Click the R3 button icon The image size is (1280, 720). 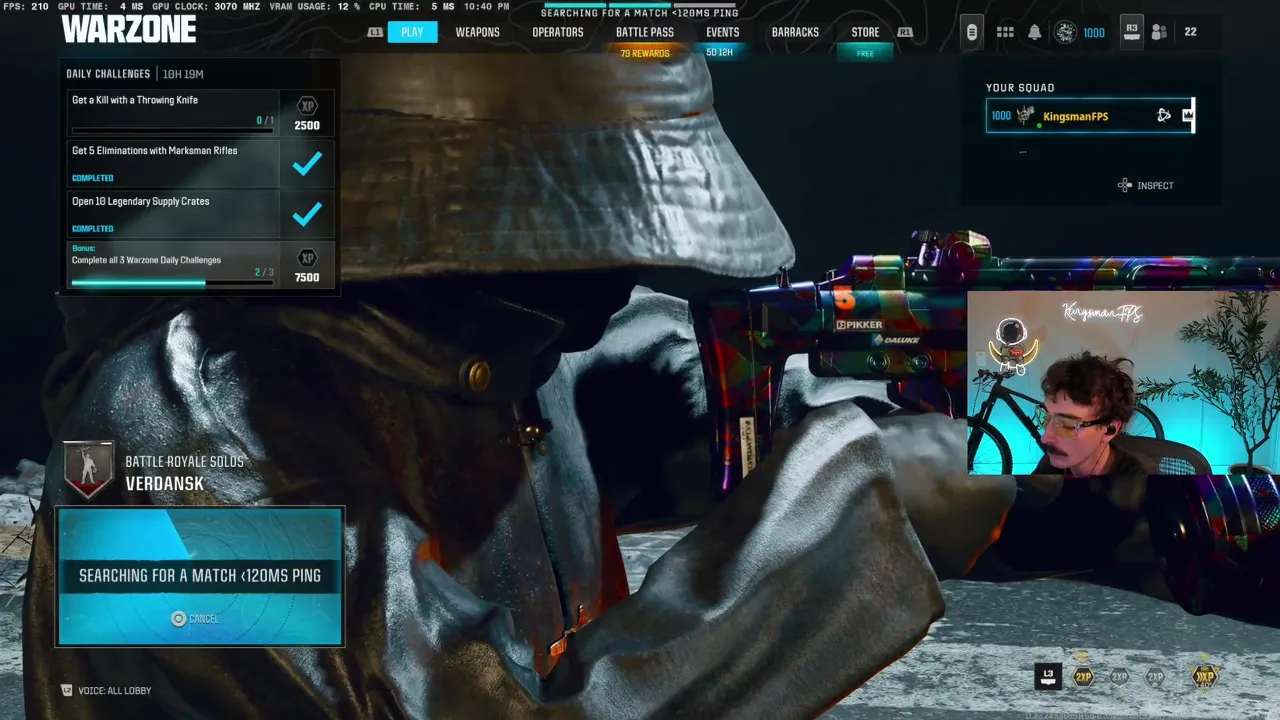pyautogui.click(x=1131, y=32)
